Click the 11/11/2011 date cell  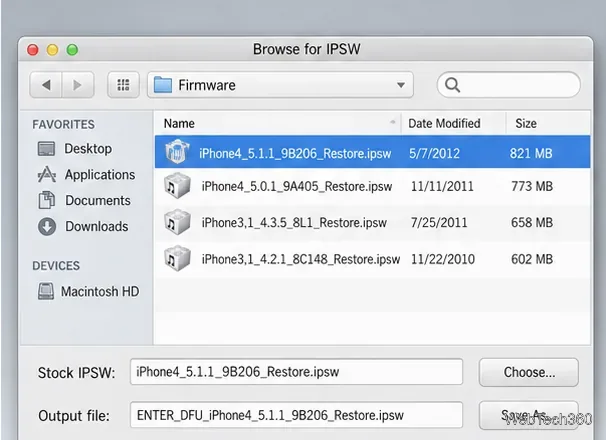pos(442,186)
